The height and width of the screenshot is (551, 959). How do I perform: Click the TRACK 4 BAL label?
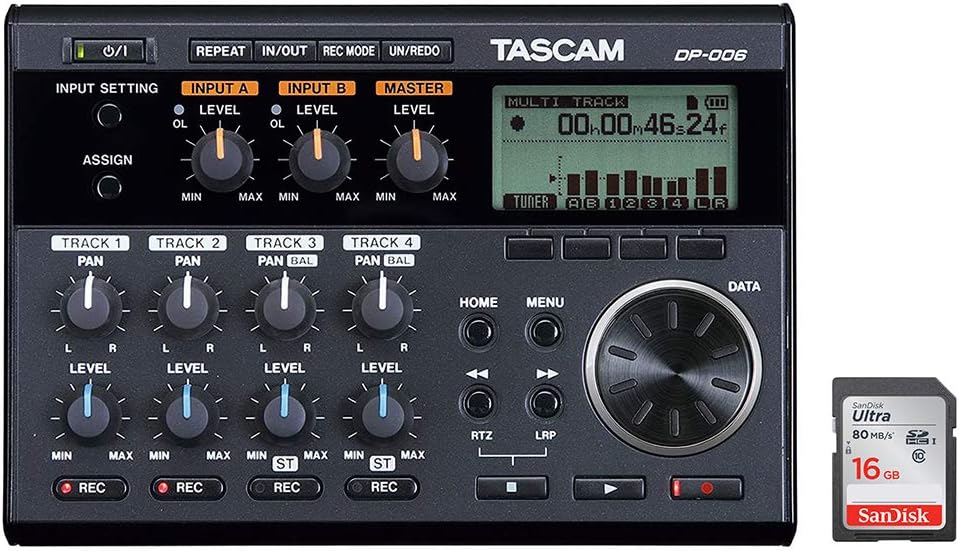pyautogui.click(x=399, y=261)
